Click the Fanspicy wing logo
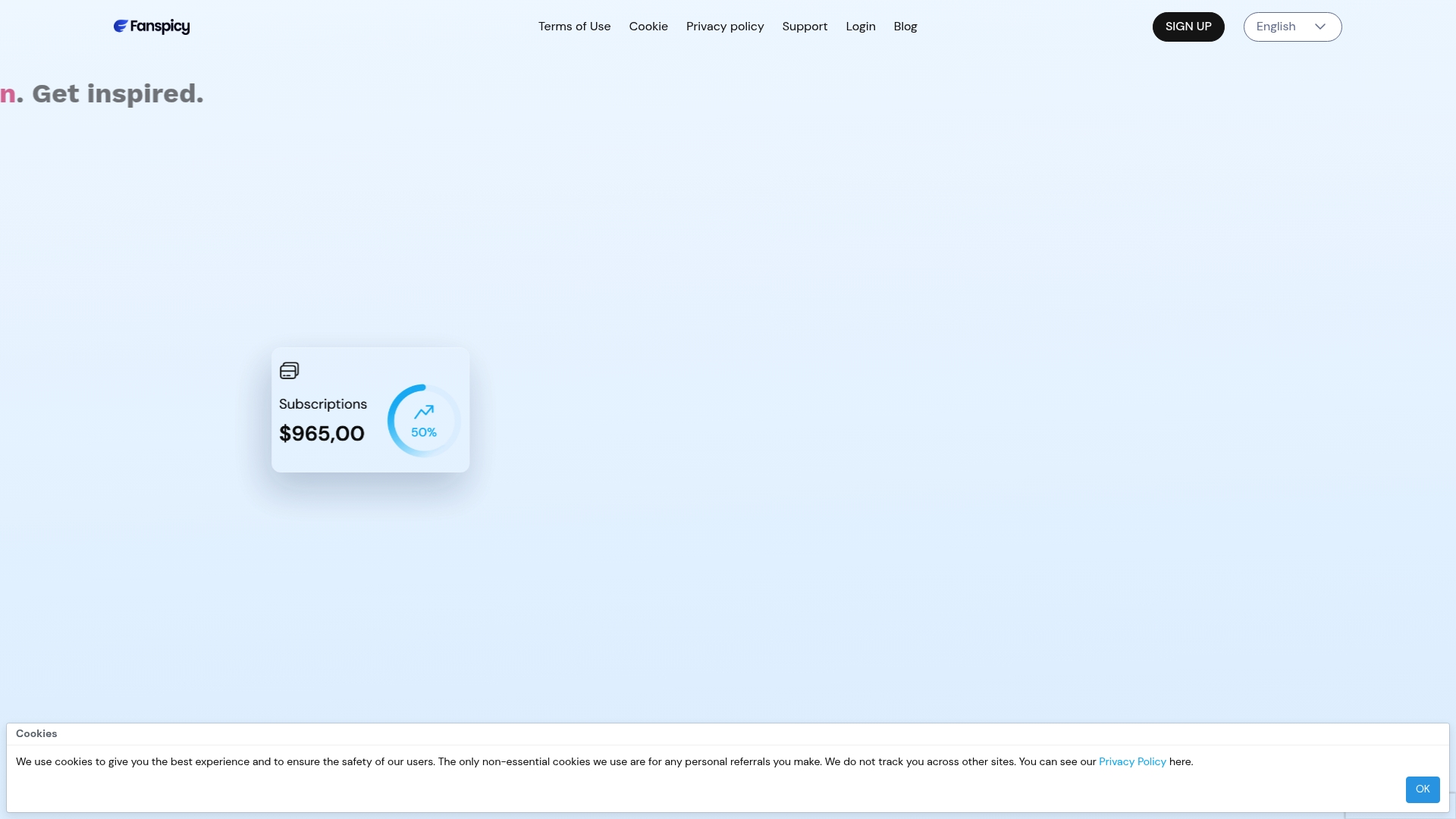 [x=121, y=27]
